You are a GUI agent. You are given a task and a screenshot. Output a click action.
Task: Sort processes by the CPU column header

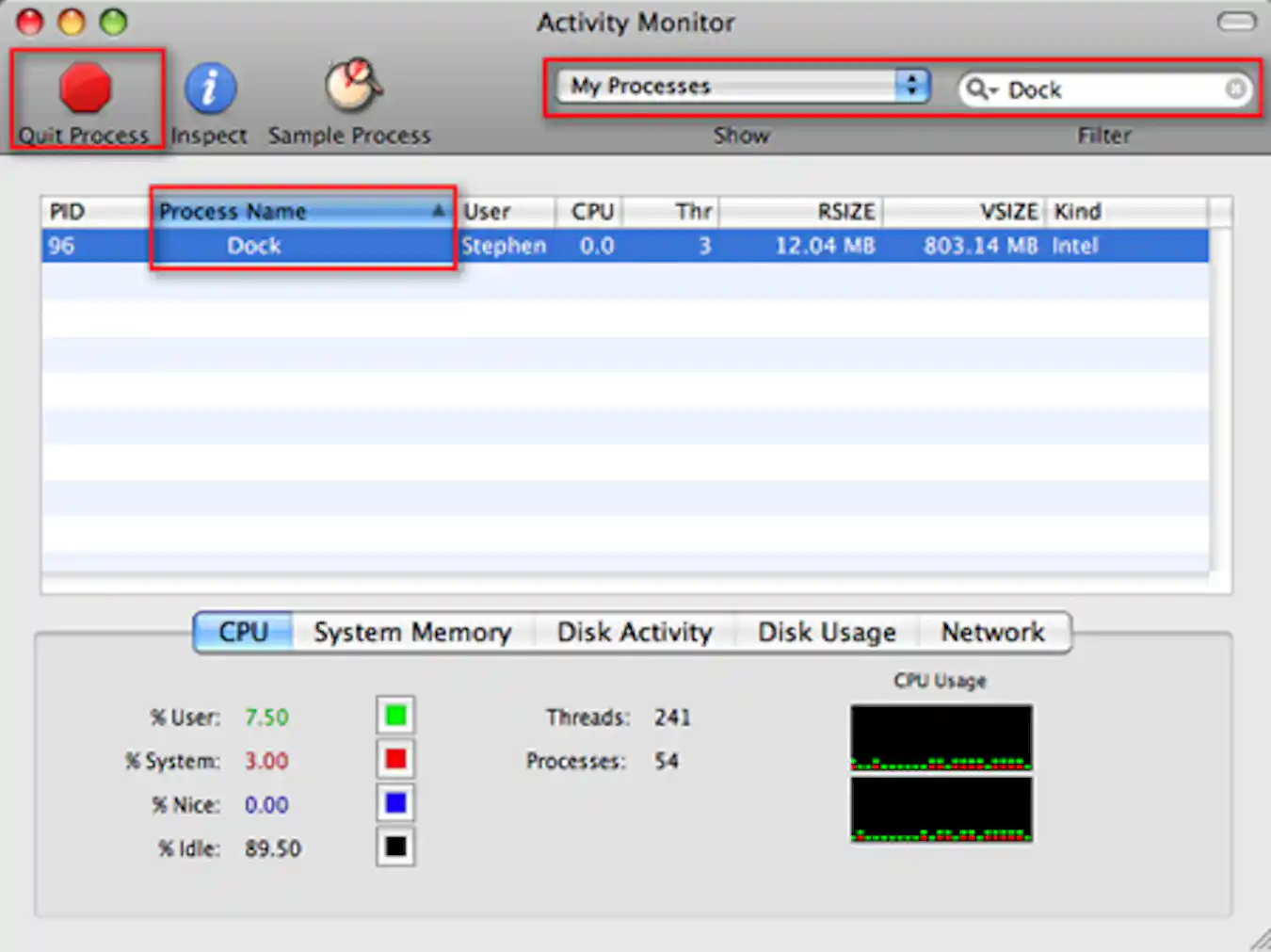click(591, 211)
